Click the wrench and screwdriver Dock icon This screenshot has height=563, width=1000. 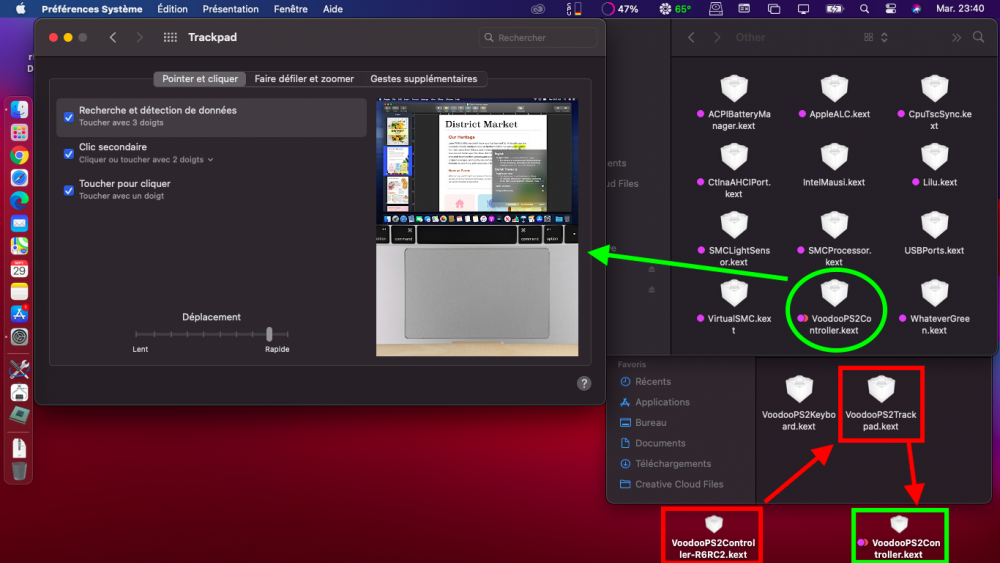(19, 369)
